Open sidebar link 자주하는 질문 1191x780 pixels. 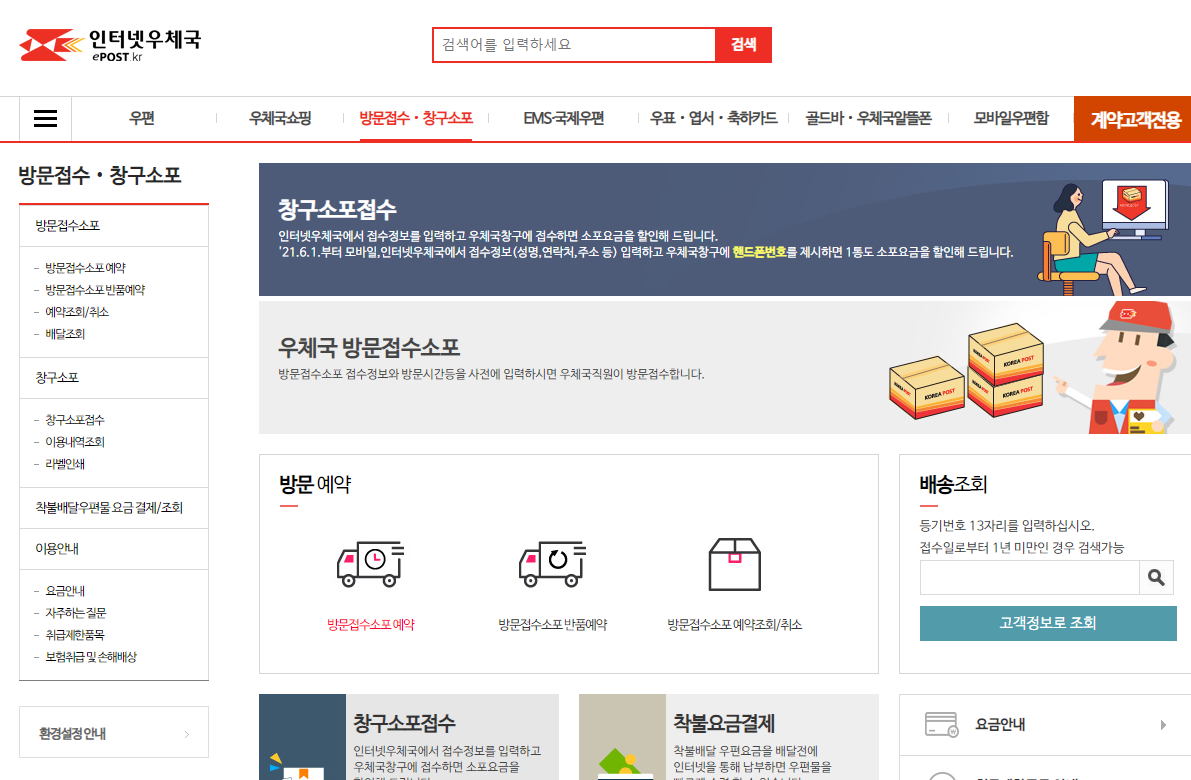pos(75,613)
